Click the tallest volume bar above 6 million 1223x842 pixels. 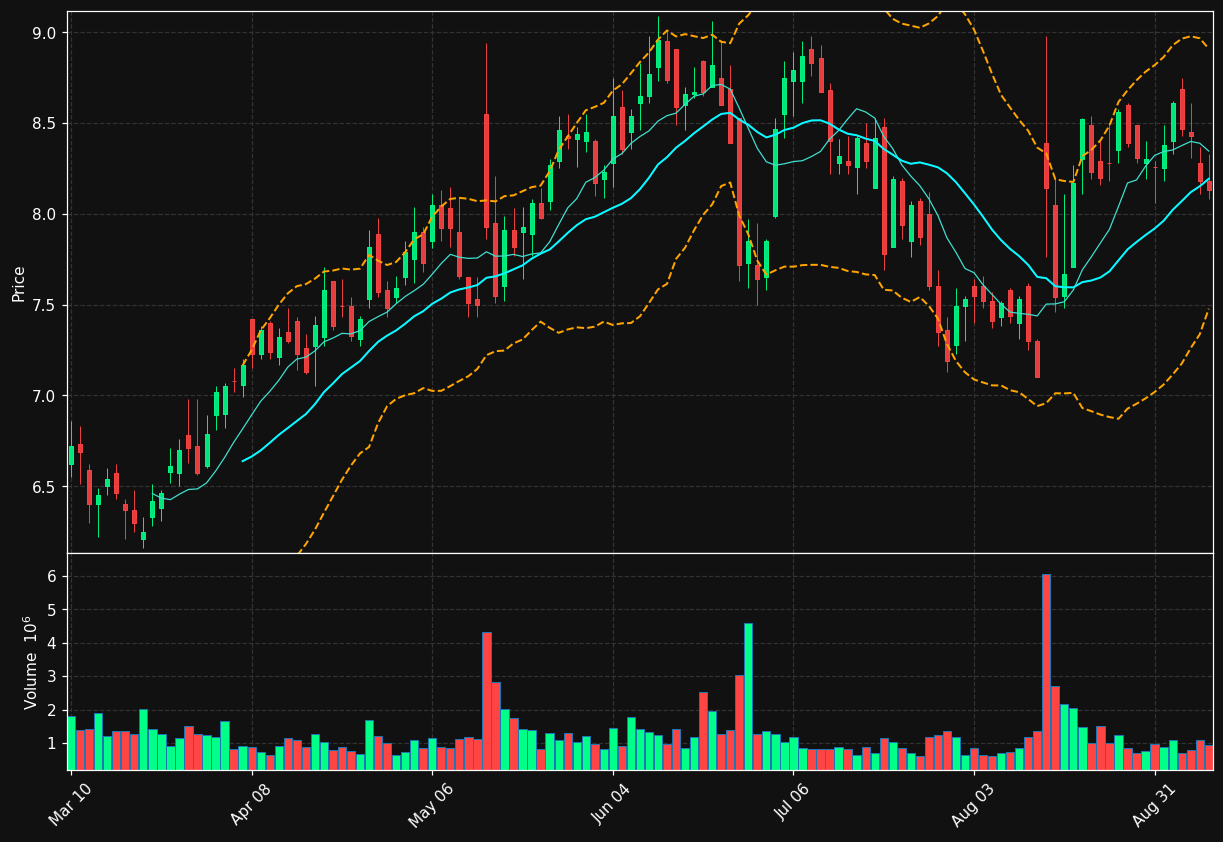tap(1046, 672)
